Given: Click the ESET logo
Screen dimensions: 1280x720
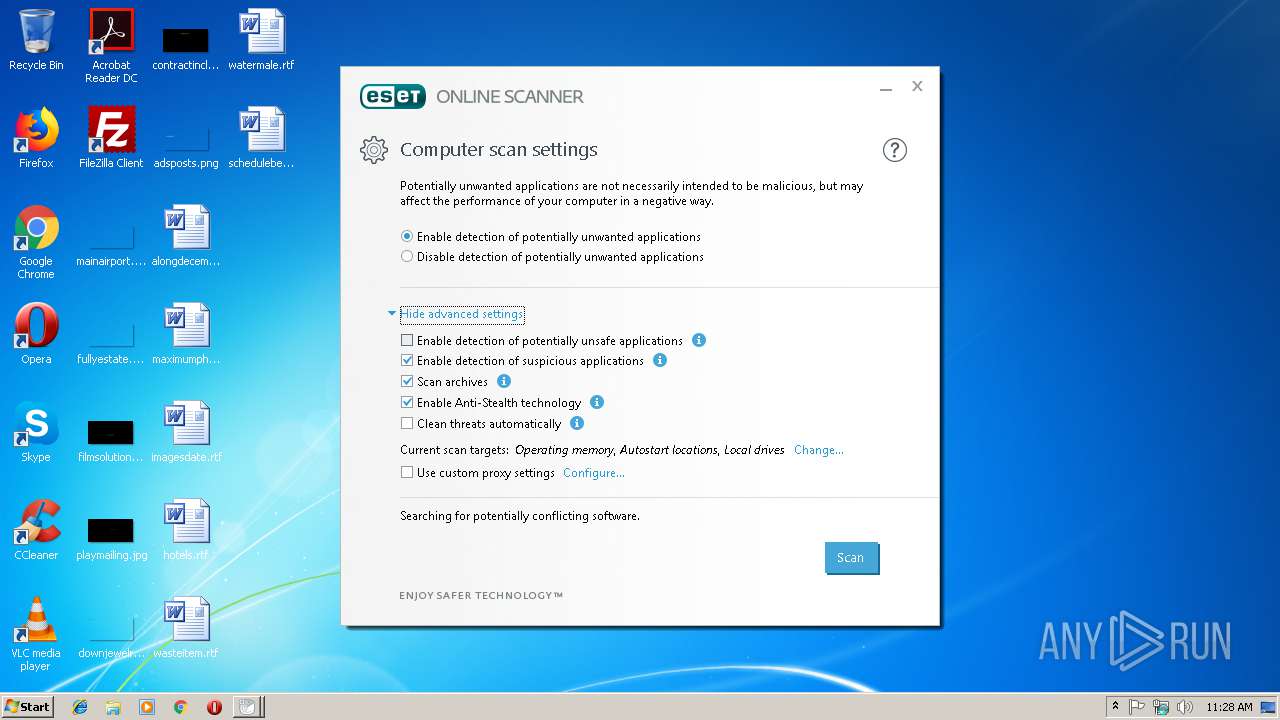Looking at the screenshot, I should (393, 96).
